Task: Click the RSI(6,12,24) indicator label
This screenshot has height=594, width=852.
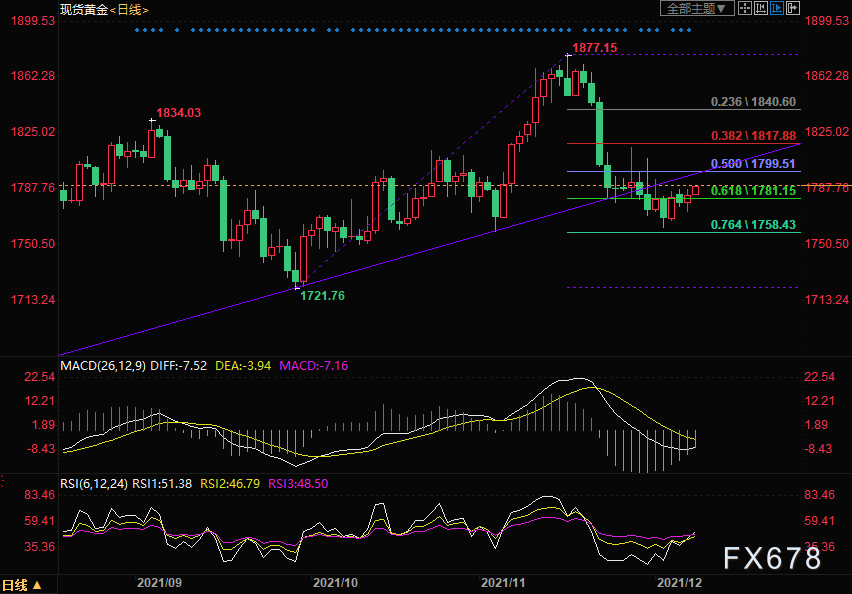Action: 94,484
